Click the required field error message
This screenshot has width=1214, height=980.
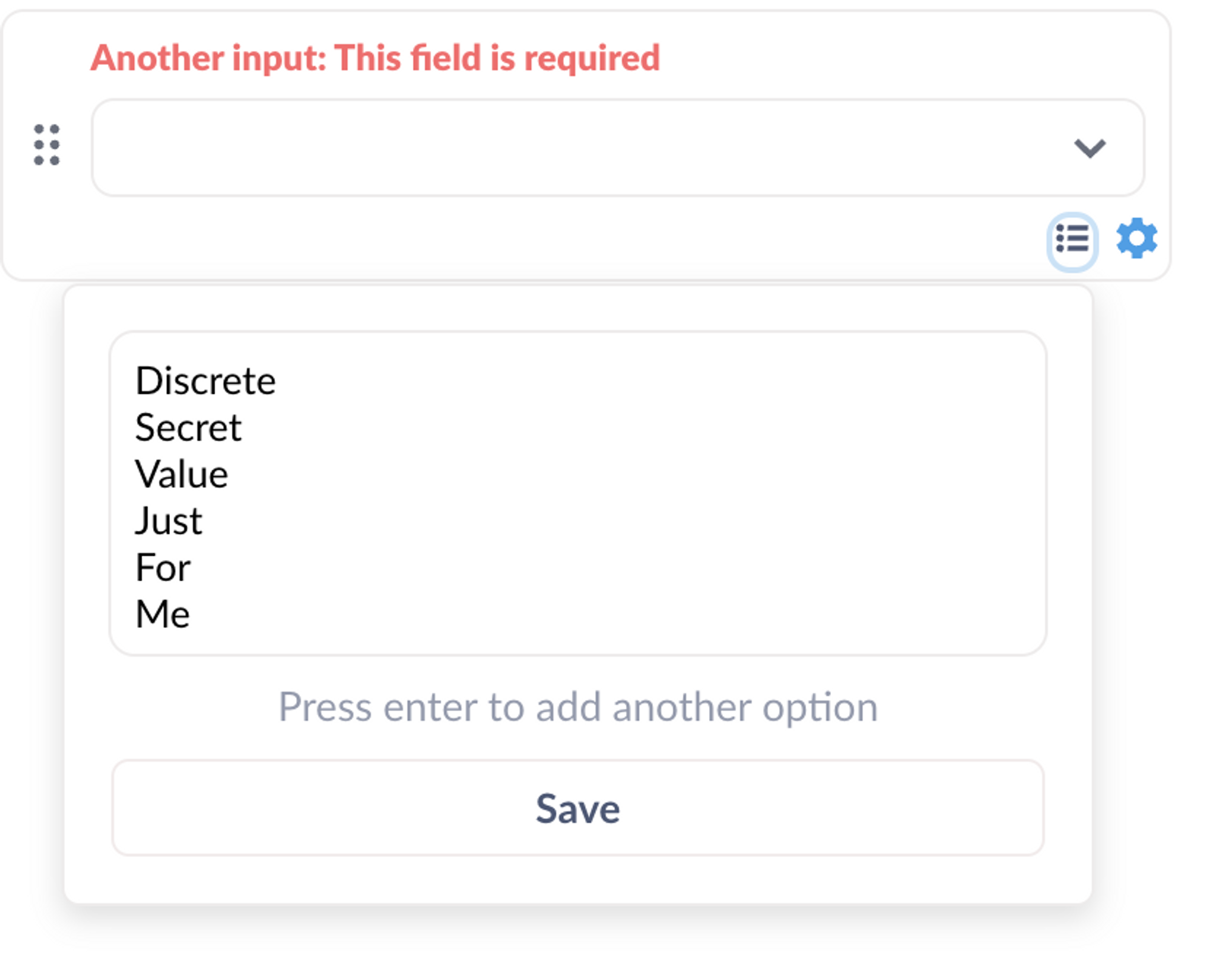[x=376, y=58]
